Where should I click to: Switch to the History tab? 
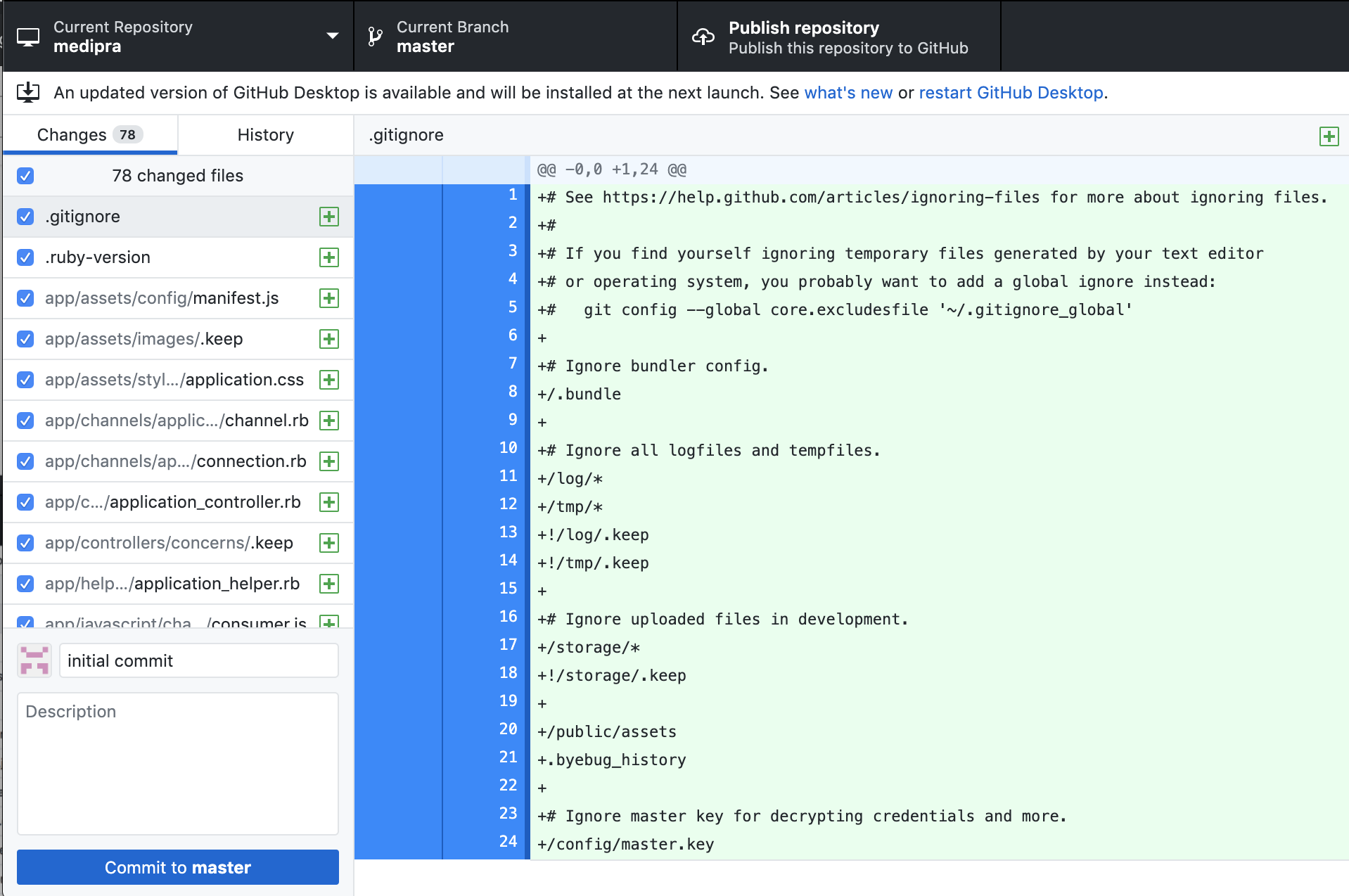click(x=265, y=134)
